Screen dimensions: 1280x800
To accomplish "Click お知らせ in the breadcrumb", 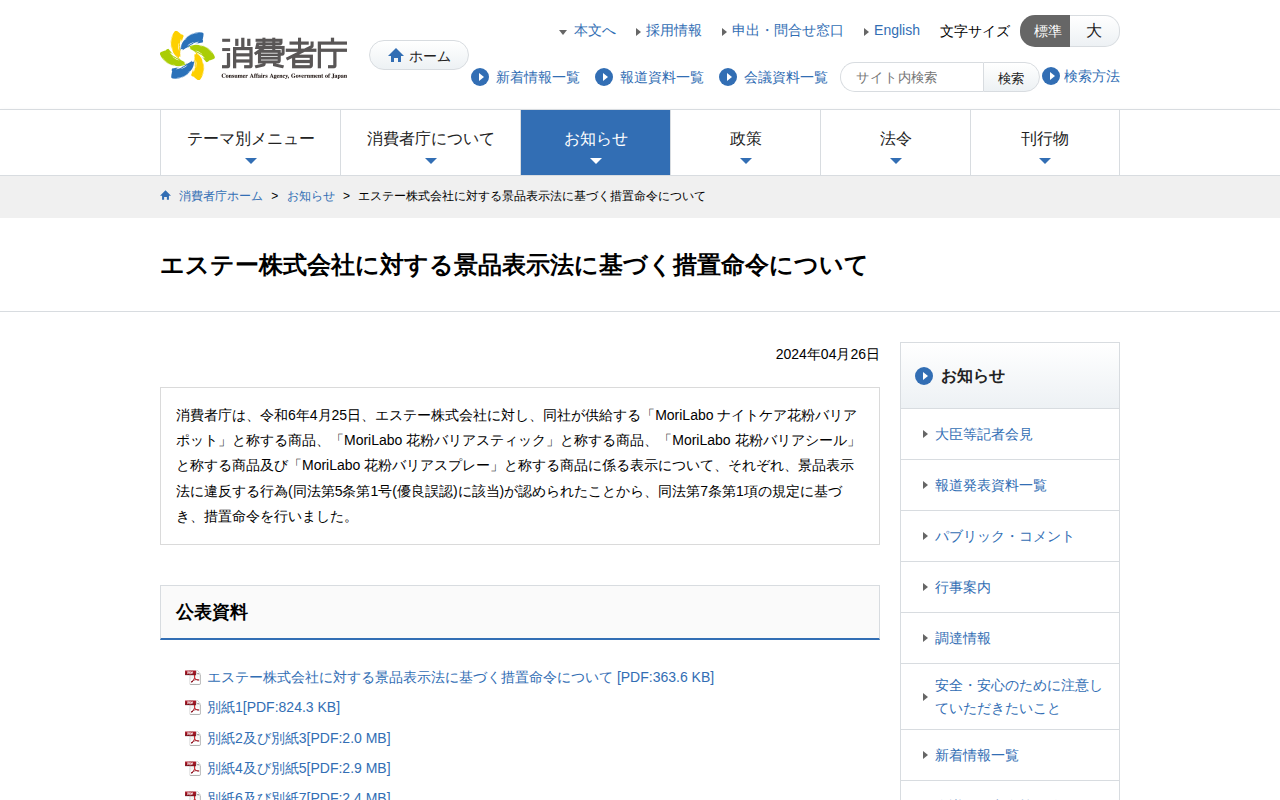I will click(311, 196).
